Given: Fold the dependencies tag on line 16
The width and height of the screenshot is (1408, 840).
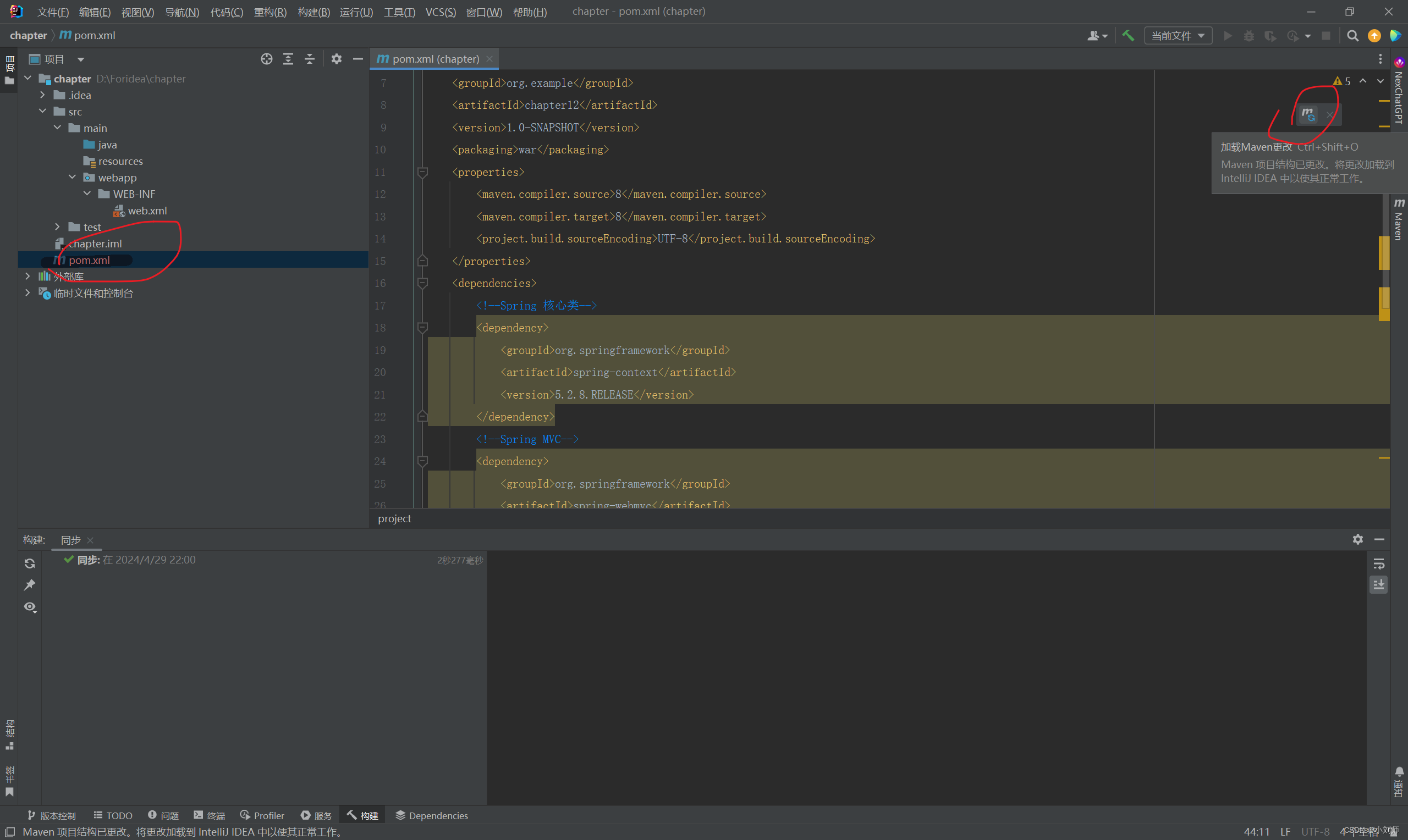Looking at the screenshot, I should coord(422,283).
